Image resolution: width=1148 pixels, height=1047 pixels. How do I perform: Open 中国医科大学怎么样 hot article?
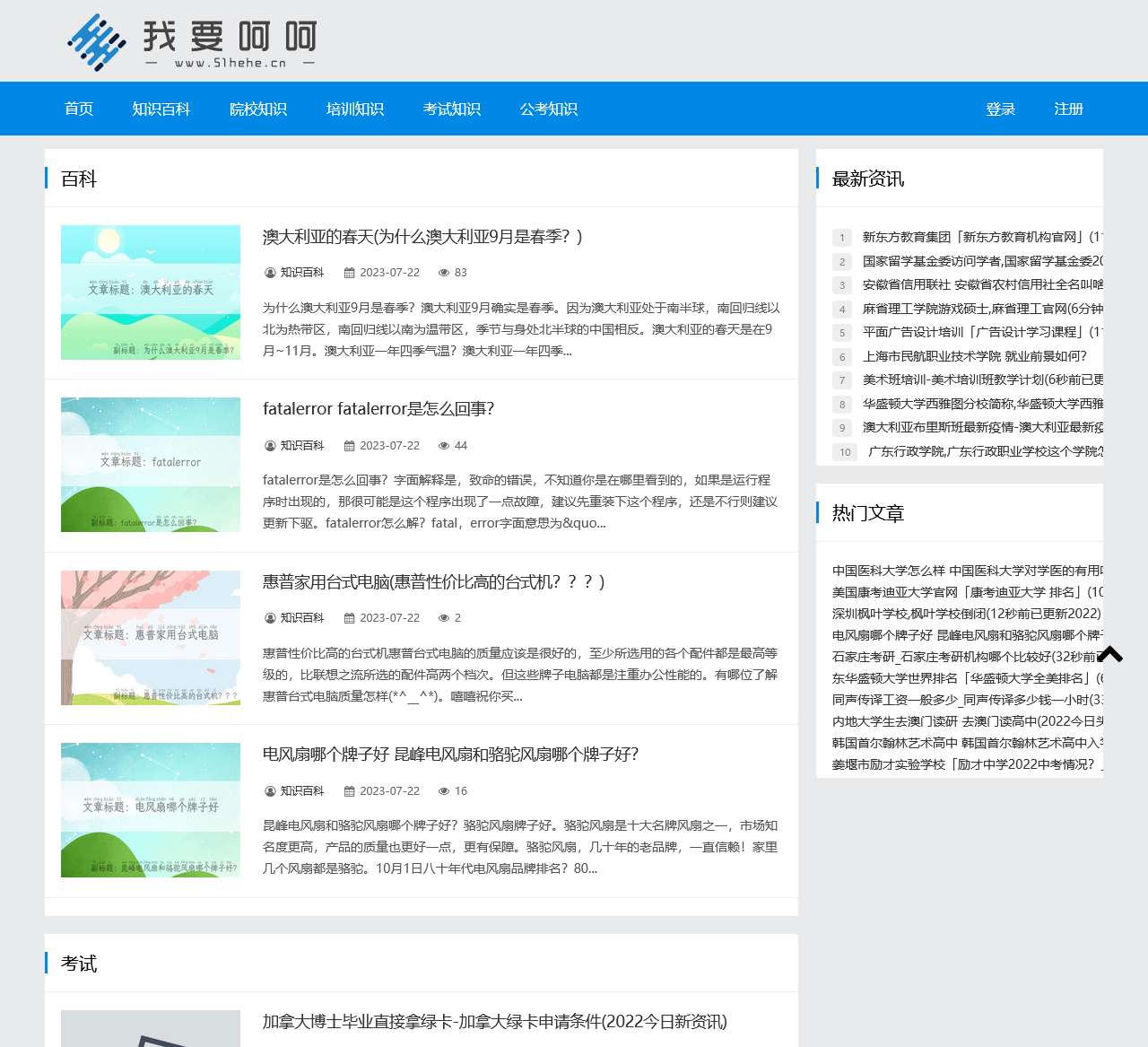tap(967, 571)
